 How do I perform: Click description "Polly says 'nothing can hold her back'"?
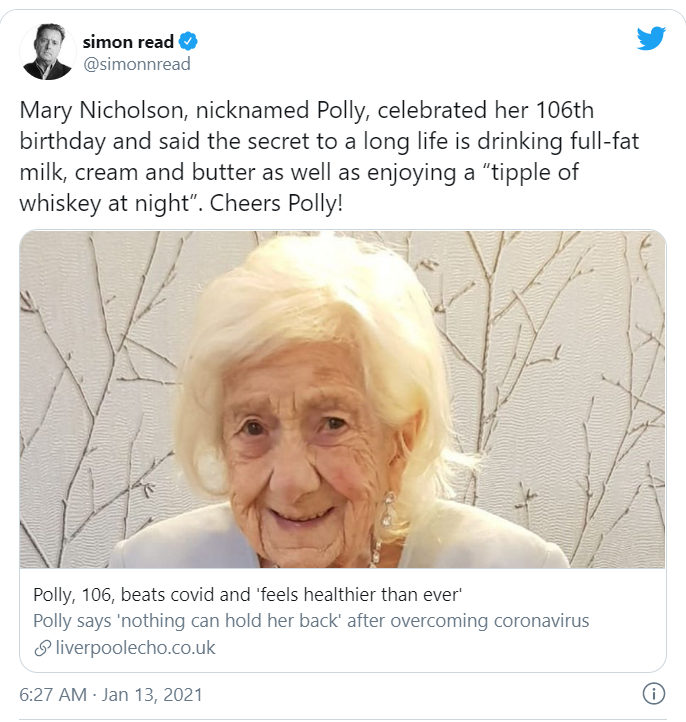(x=310, y=621)
